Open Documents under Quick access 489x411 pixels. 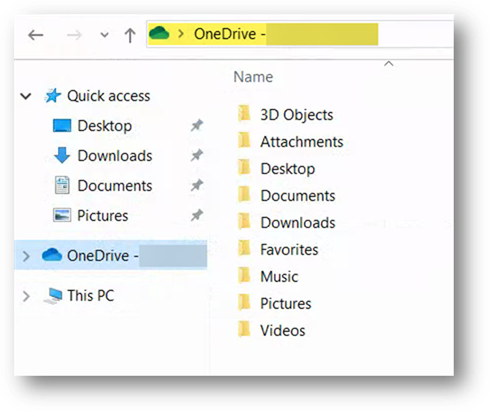pyautogui.click(x=115, y=186)
